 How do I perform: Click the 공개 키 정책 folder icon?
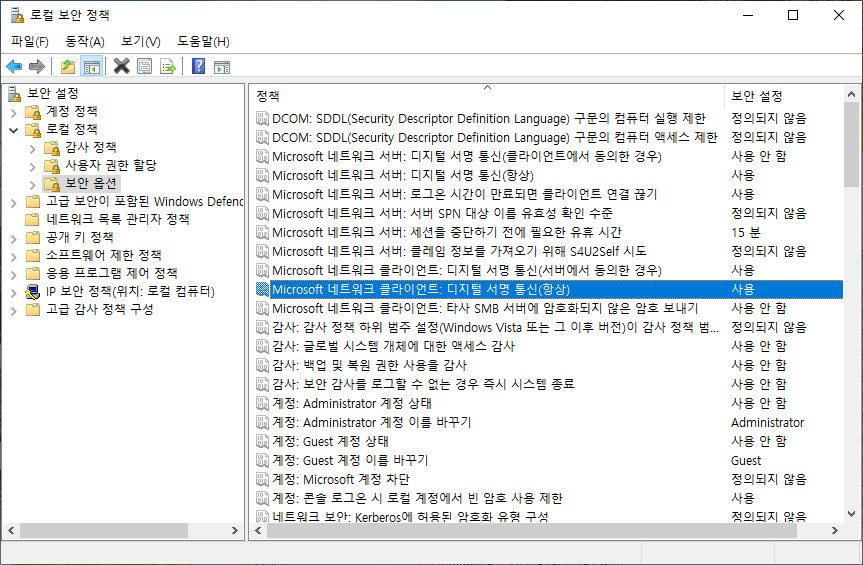tap(33, 238)
